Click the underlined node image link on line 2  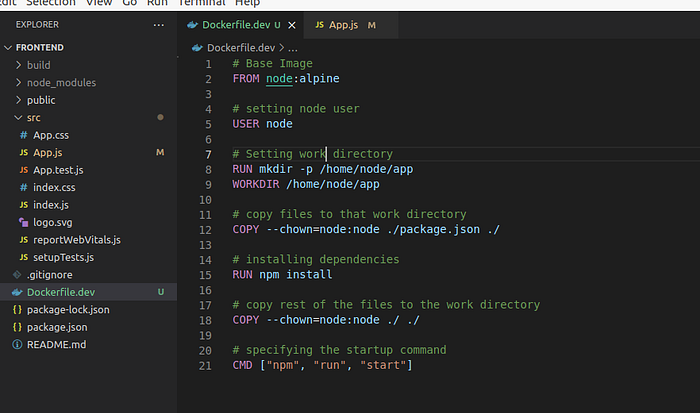[x=279, y=79]
